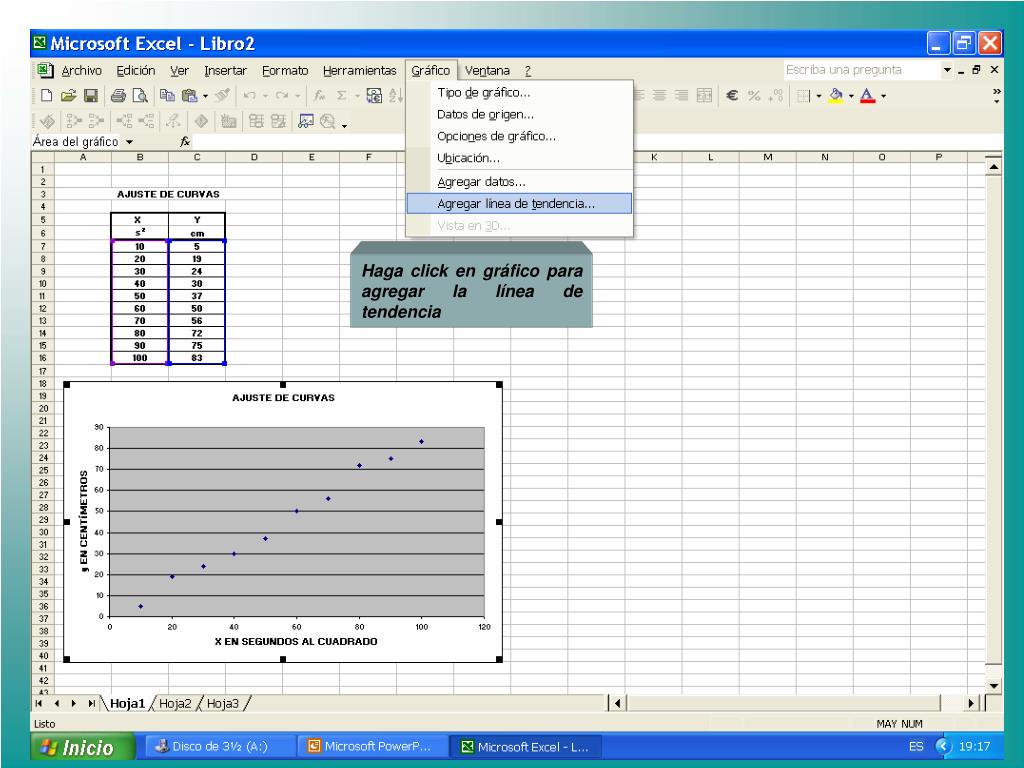Click the first-sheet navigation arrow

[39, 703]
